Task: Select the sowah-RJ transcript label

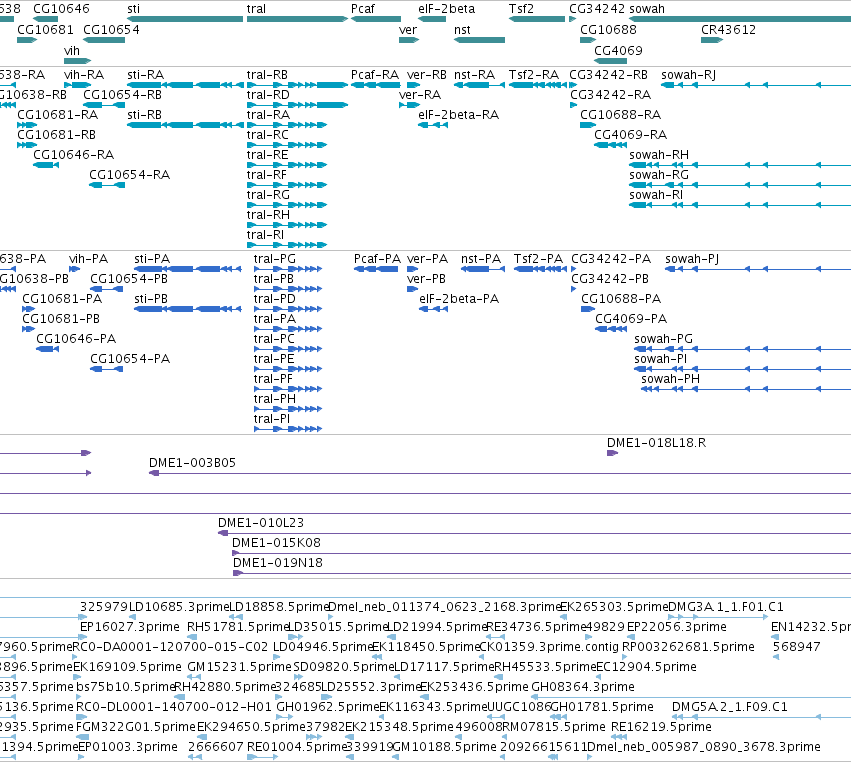Action: 688,75
